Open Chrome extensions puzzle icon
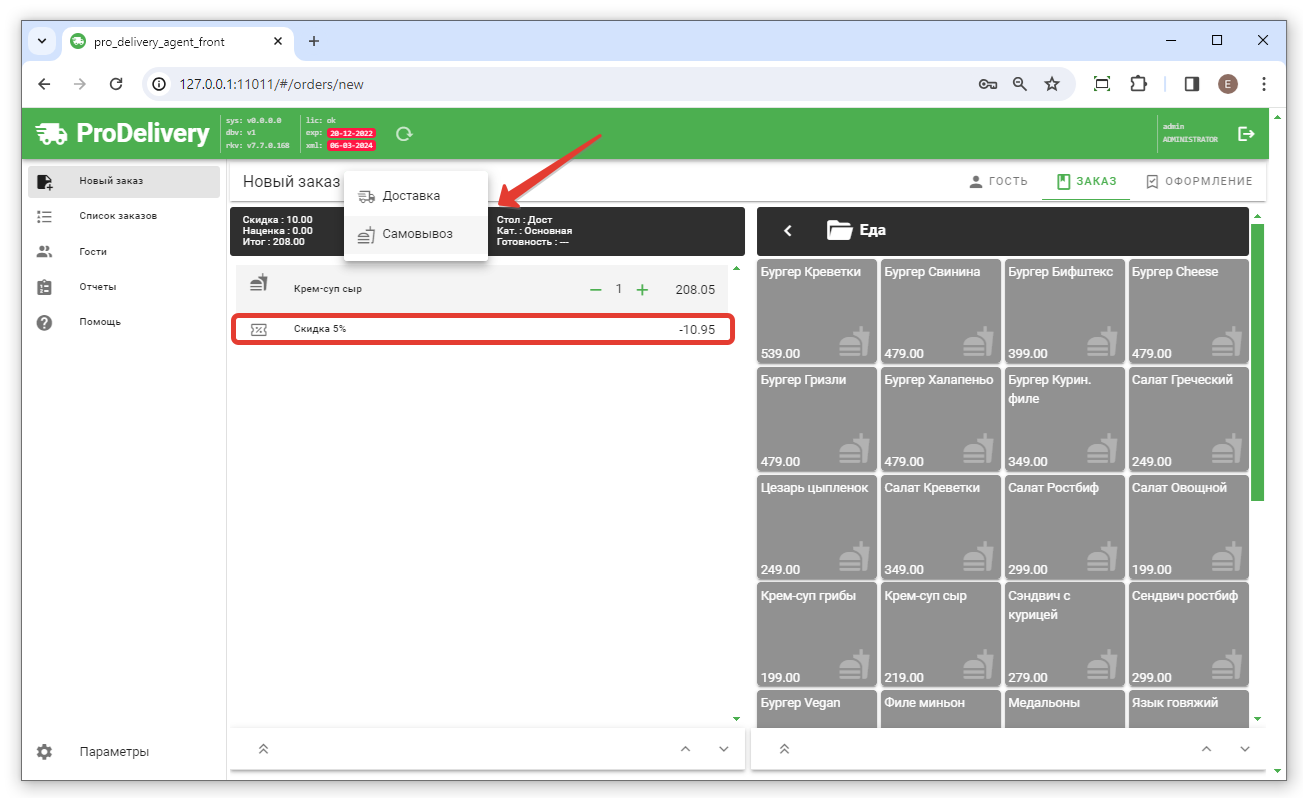The height and width of the screenshot is (798, 1303). [1138, 84]
